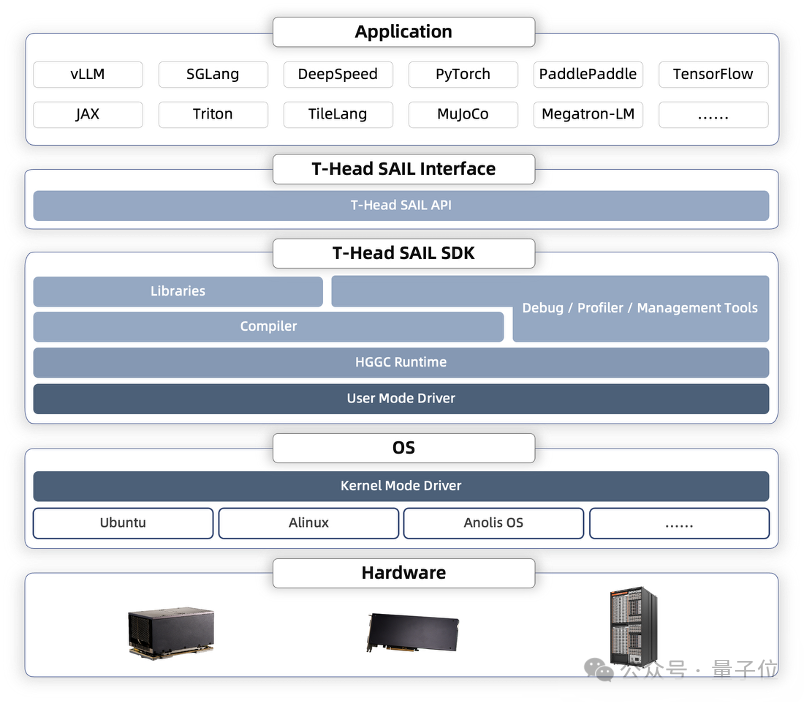The height and width of the screenshot is (702, 804).
Task: Click the JAX box
Action: point(88,114)
